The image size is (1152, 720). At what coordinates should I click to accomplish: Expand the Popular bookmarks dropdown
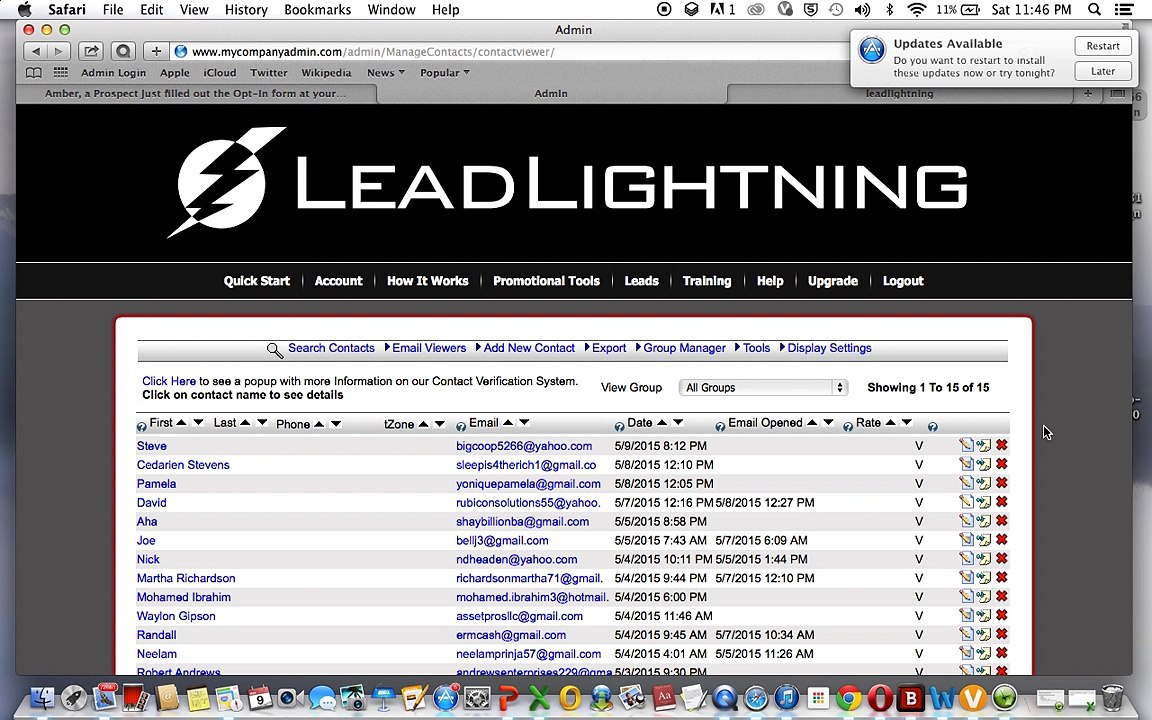(x=444, y=73)
